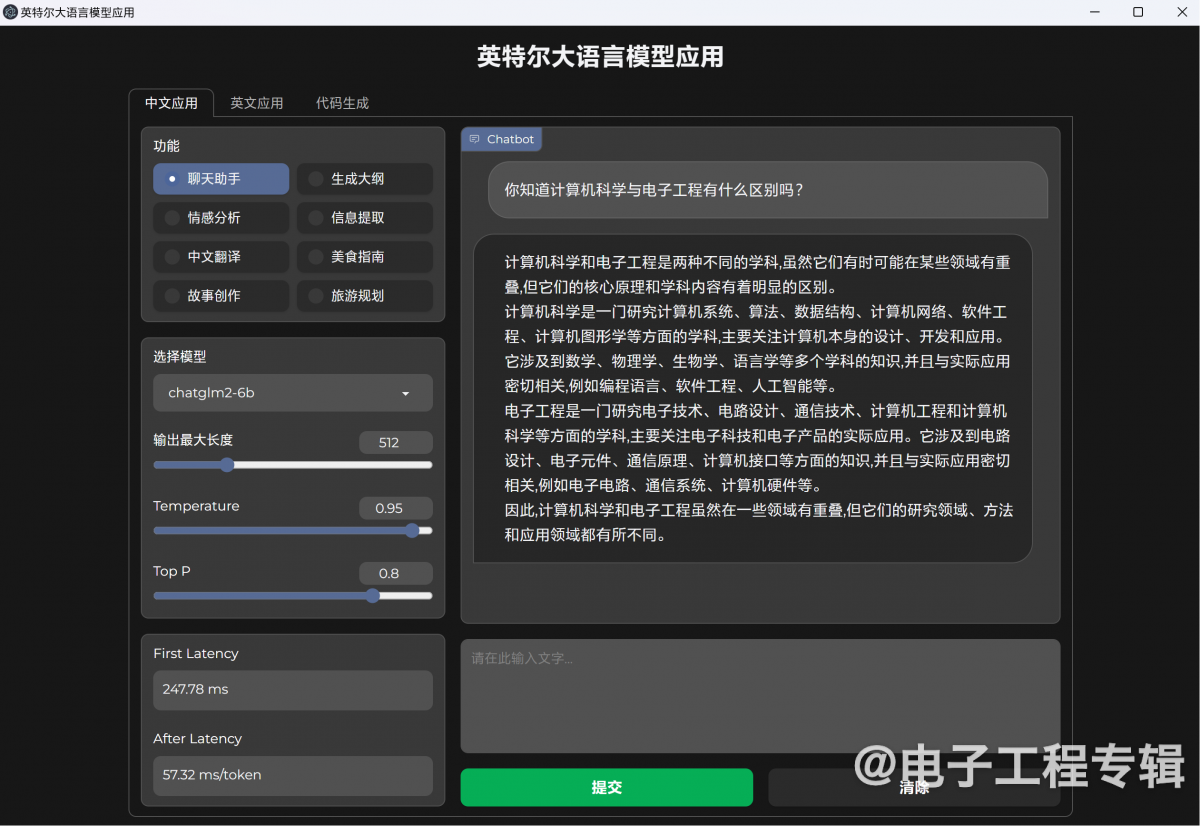This screenshot has width=1200, height=826.
Task: Click the After Latency 57.32 ms/token field
Action: 293,775
